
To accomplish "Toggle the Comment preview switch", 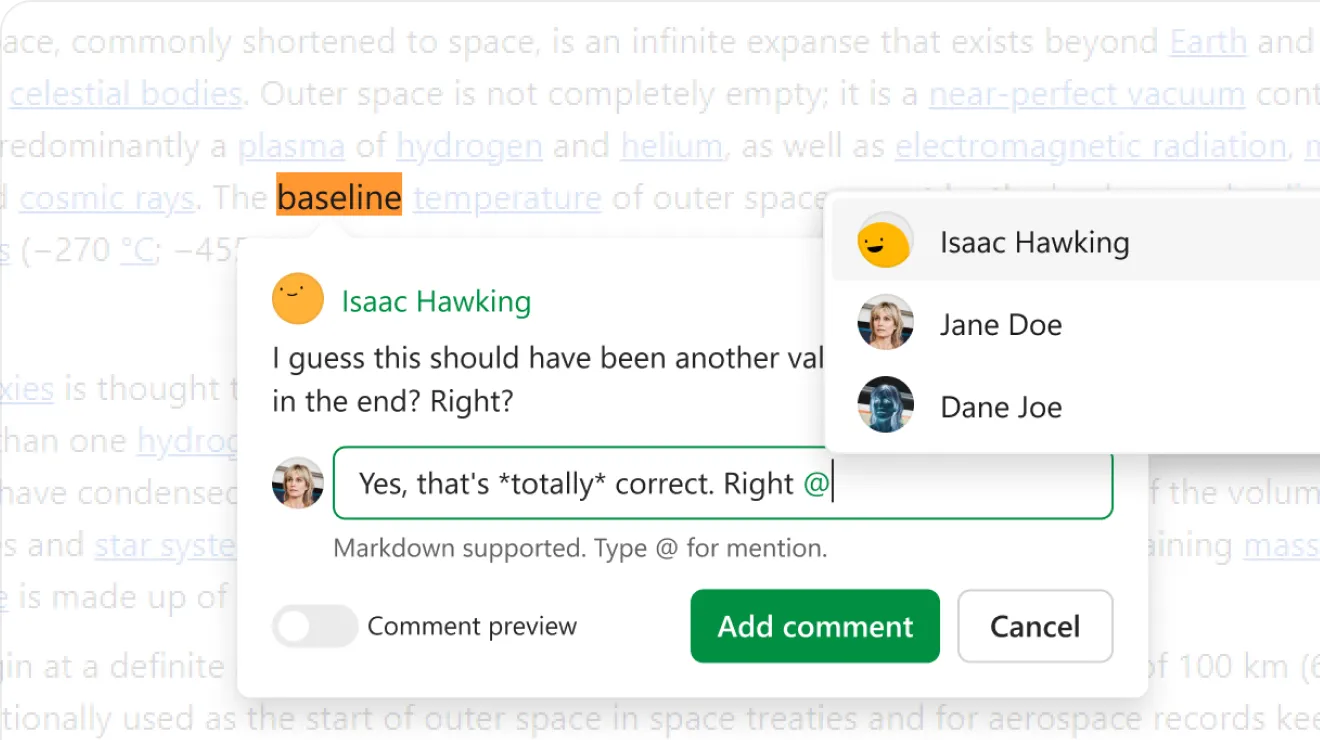I will 315,627.
